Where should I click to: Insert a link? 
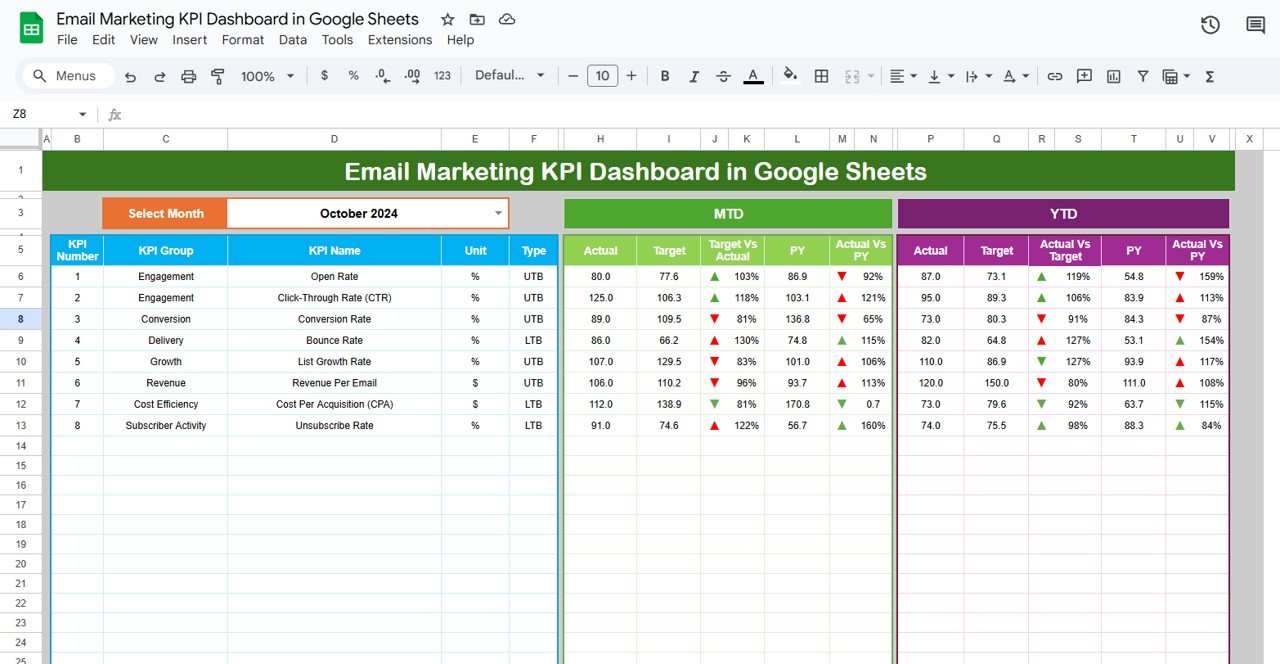coord(1055,76)
